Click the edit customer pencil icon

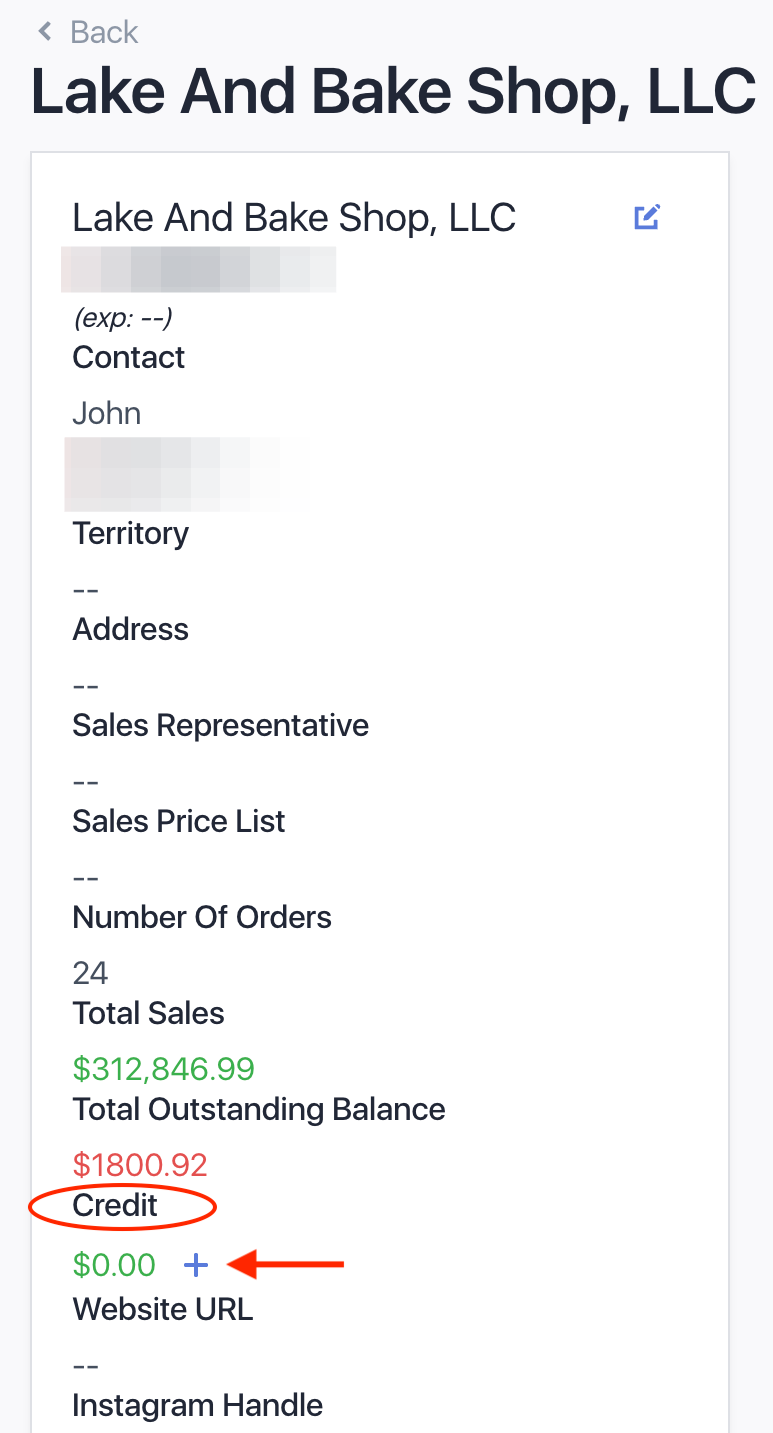(x=647, y=217)
